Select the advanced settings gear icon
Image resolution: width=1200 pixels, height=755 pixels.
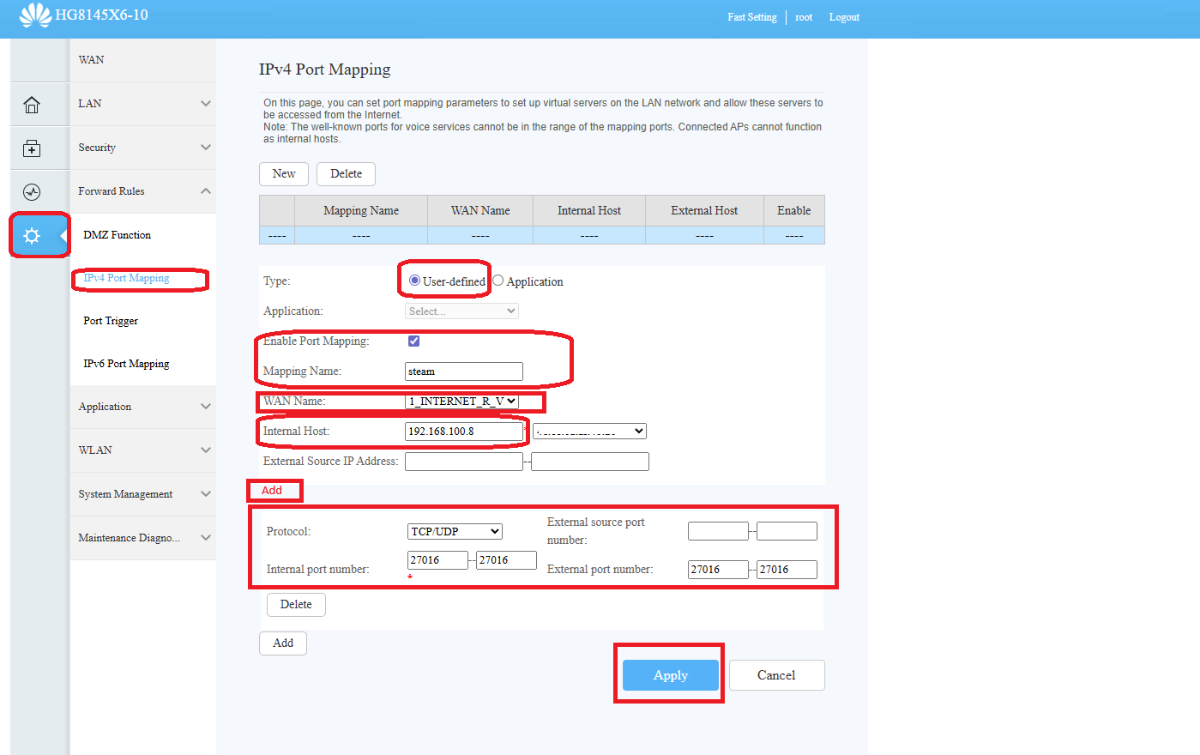(x=32, y=236)
